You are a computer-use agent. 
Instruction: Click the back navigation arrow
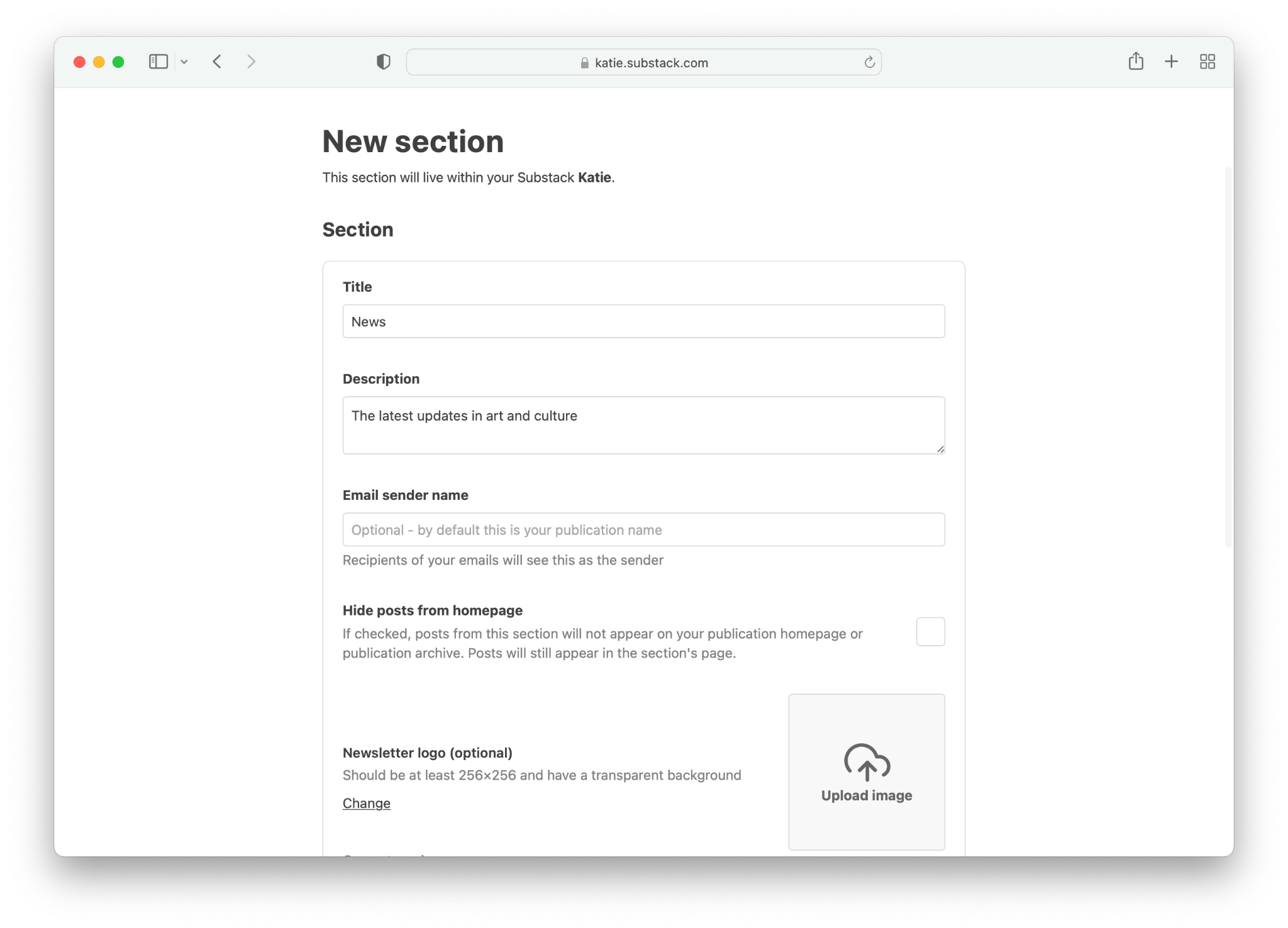point(217,61)
